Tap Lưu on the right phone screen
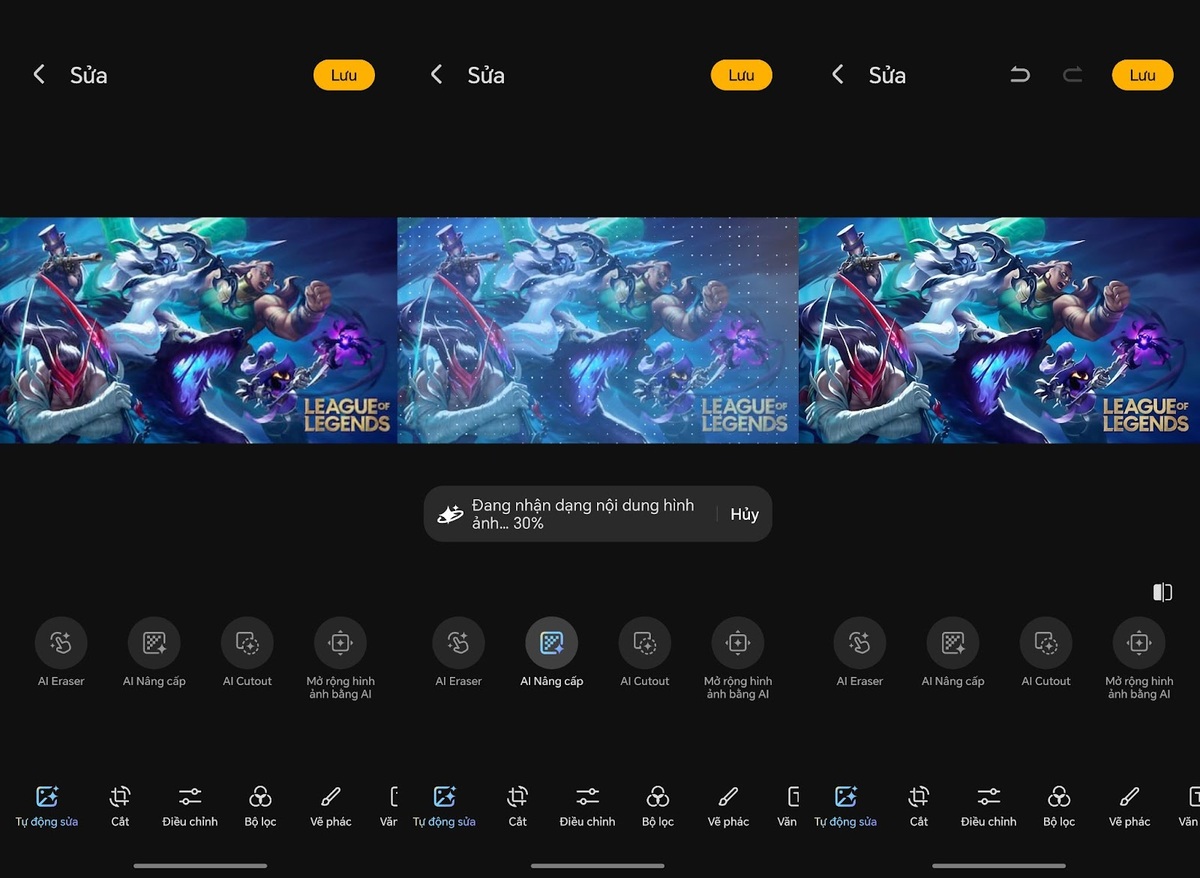The image size is (1200, 878). click(x=1142, y=75)
